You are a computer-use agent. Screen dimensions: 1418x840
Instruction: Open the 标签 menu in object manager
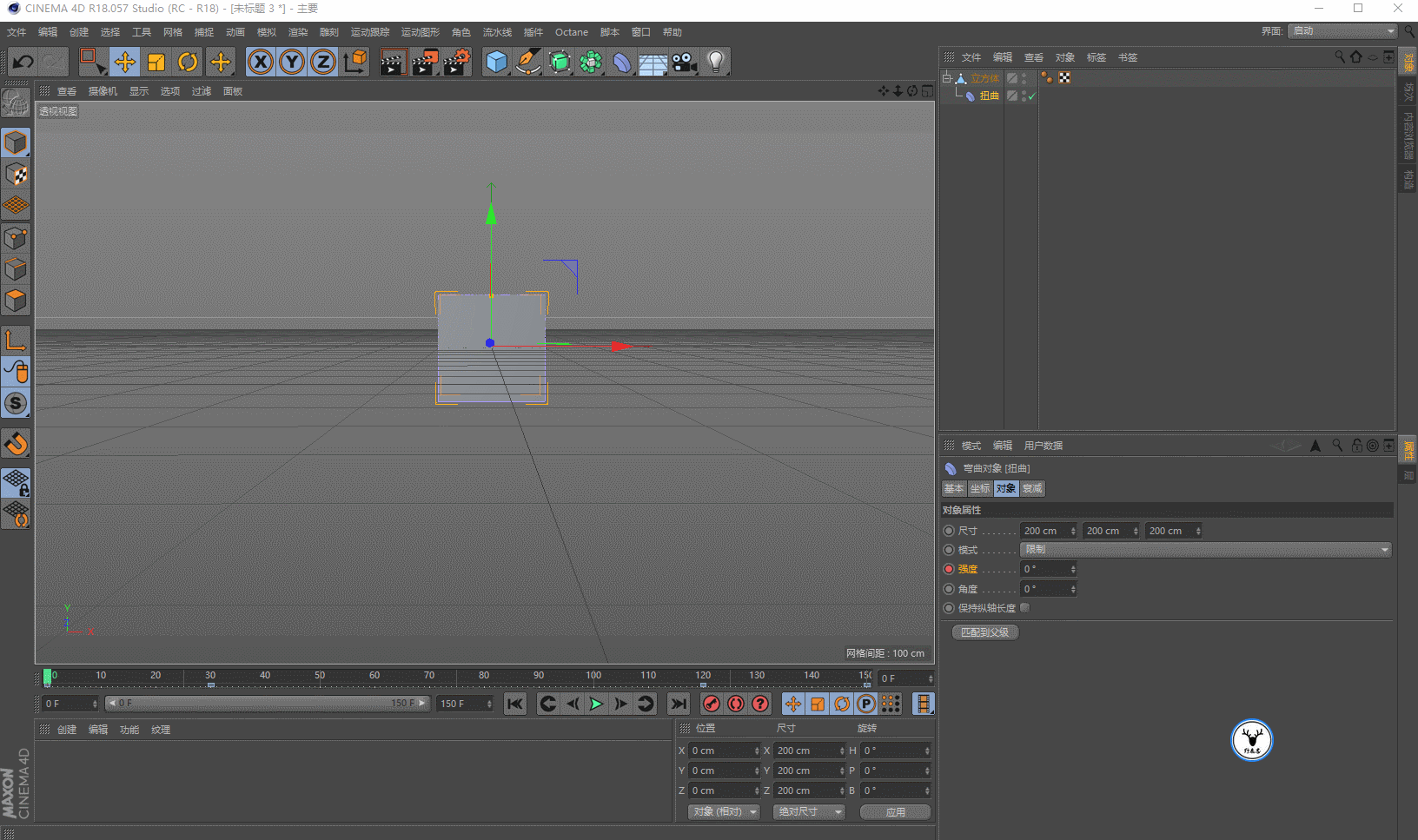tap(1097, 57)
